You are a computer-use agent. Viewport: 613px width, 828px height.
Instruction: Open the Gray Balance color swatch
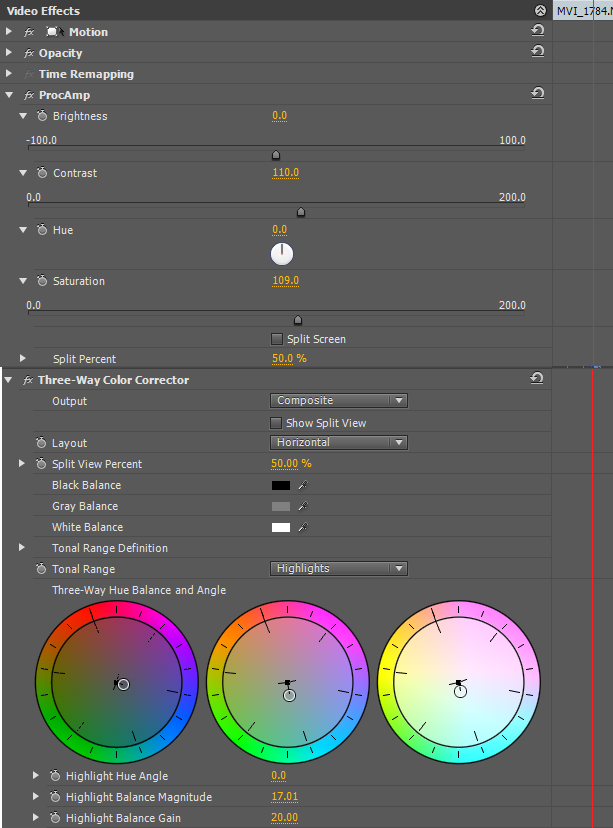pyautogui.click(x=281, y=506)
